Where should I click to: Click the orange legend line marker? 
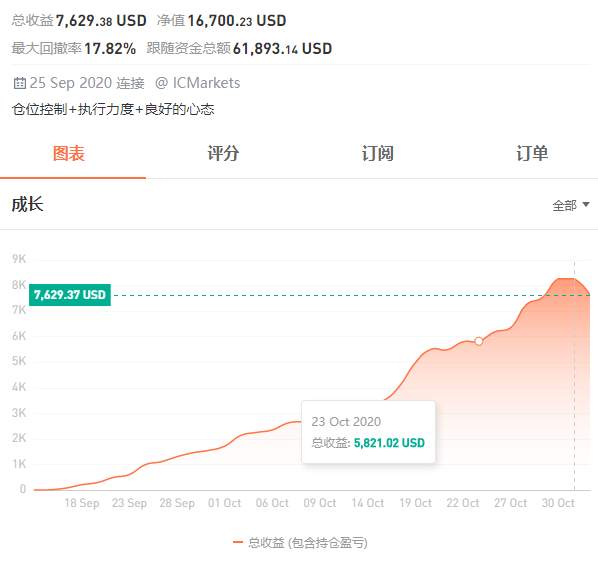pos(238,542)
